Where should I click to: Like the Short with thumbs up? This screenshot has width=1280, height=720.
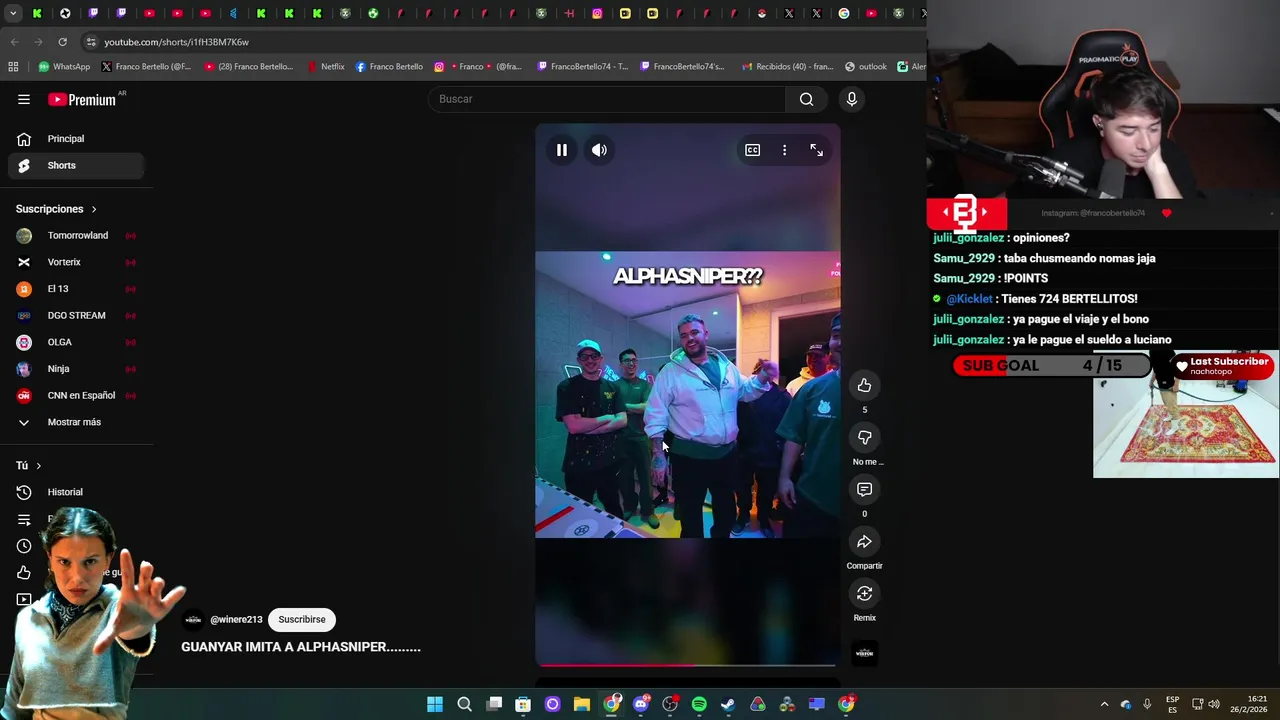864,385
